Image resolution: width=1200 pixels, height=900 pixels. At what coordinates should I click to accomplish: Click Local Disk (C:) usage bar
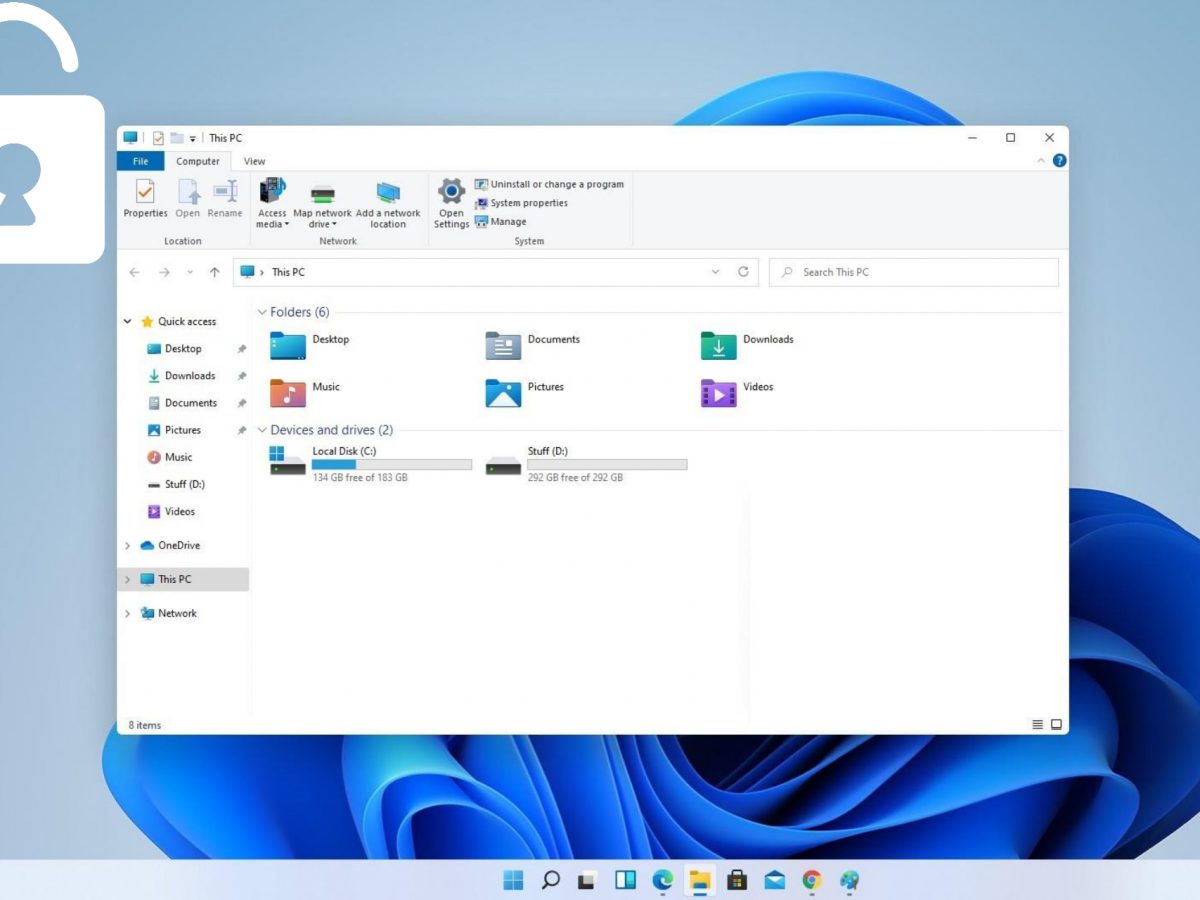pyautogui.click(x=392, y=465)
